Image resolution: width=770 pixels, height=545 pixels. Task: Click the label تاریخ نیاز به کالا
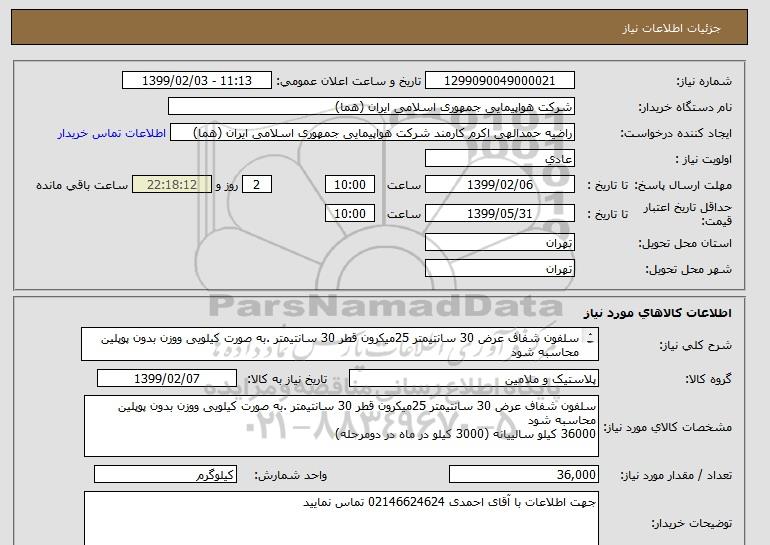click(286, 379)
